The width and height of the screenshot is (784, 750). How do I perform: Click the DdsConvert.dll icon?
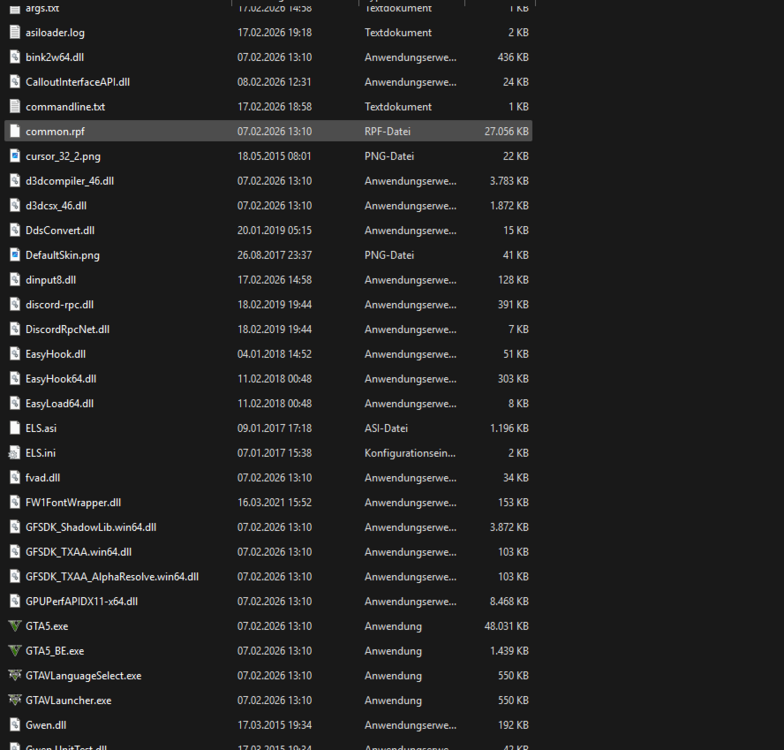[15, 230]
